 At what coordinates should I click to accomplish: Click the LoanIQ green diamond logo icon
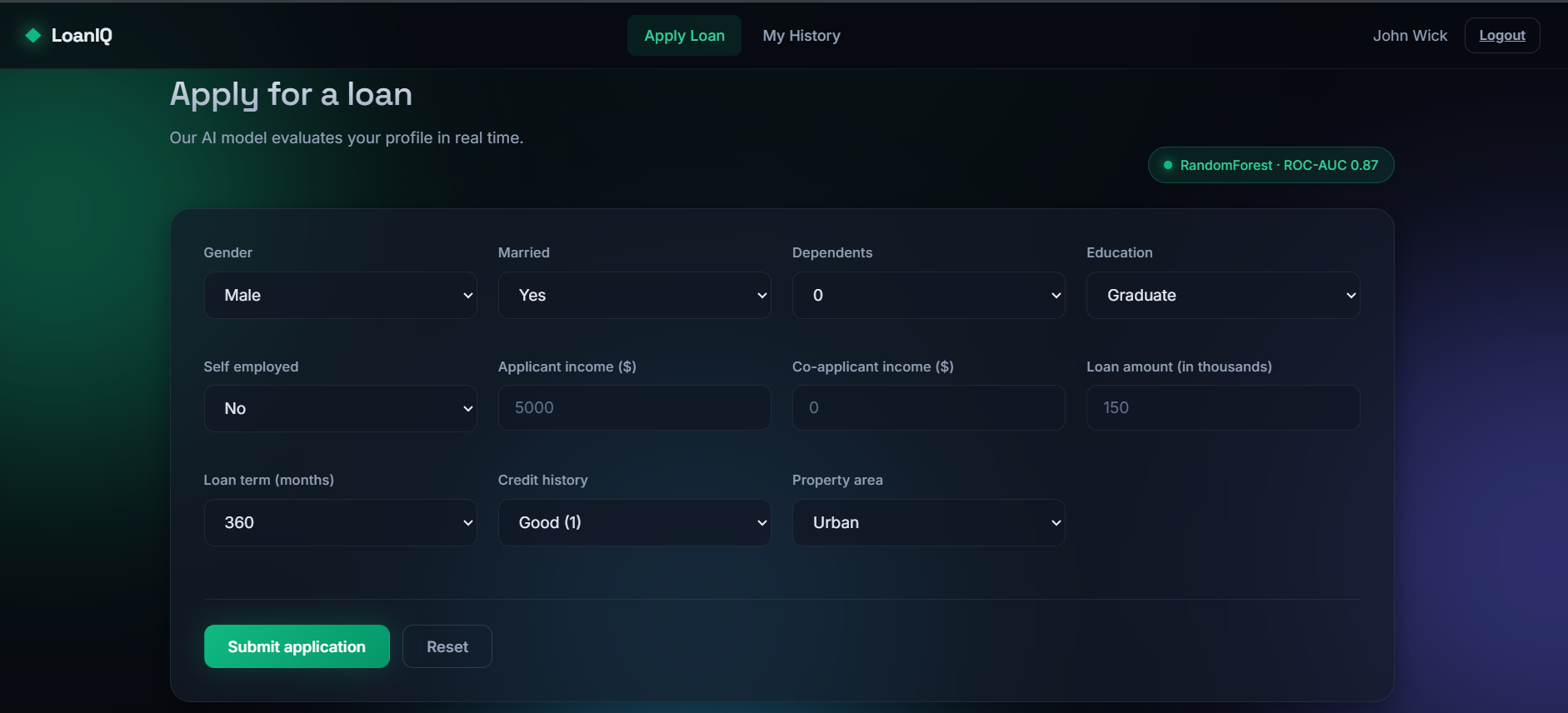coord(33,35)
